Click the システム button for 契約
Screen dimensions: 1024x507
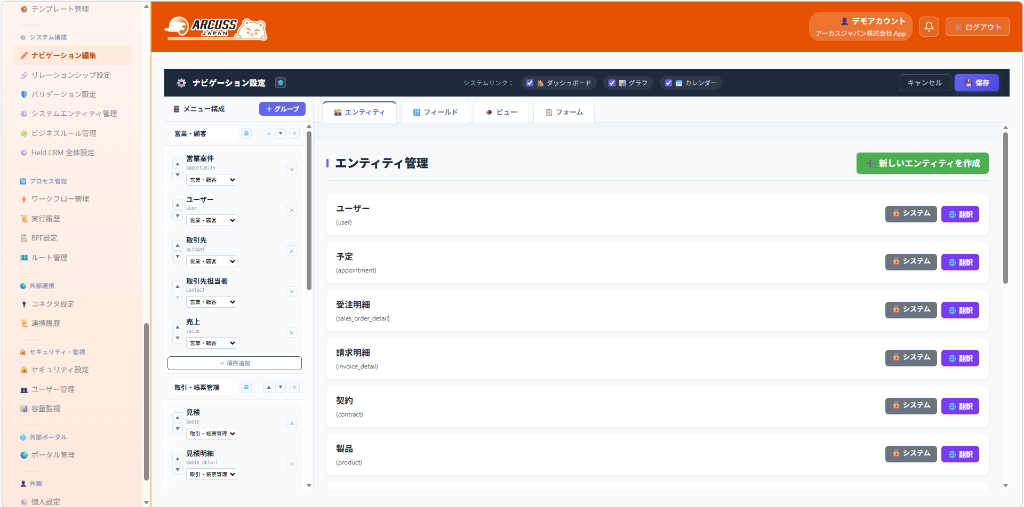pyautogui.click(x=911, y=406)
